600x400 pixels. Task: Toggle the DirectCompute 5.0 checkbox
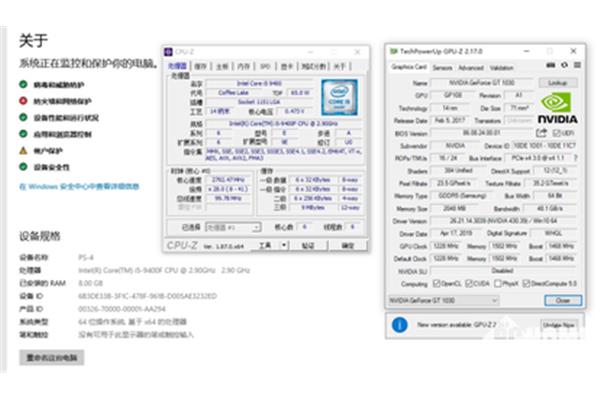click(x=526, y=284)
